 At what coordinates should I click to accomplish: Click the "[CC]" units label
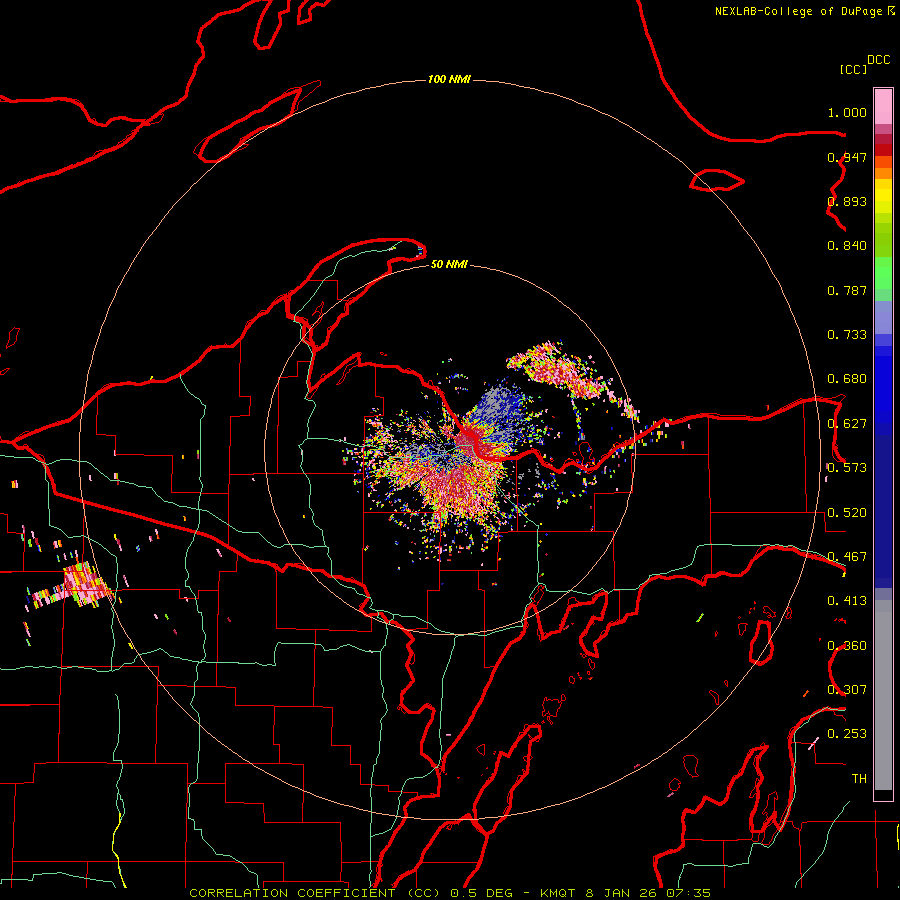pyautogui.click(x=853, y=69)
